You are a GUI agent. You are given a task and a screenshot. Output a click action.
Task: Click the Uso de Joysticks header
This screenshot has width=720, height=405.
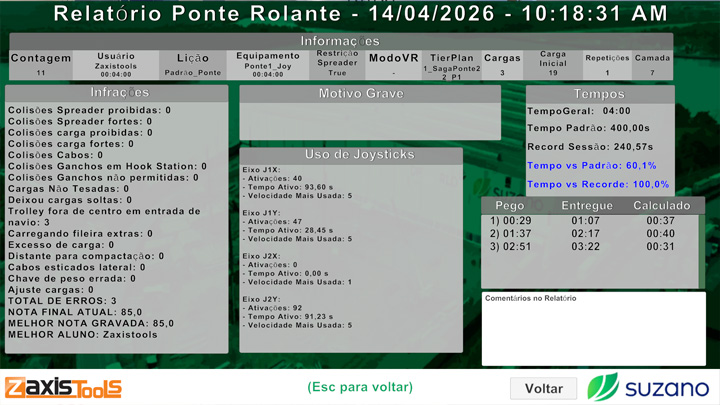pos(351,155)
